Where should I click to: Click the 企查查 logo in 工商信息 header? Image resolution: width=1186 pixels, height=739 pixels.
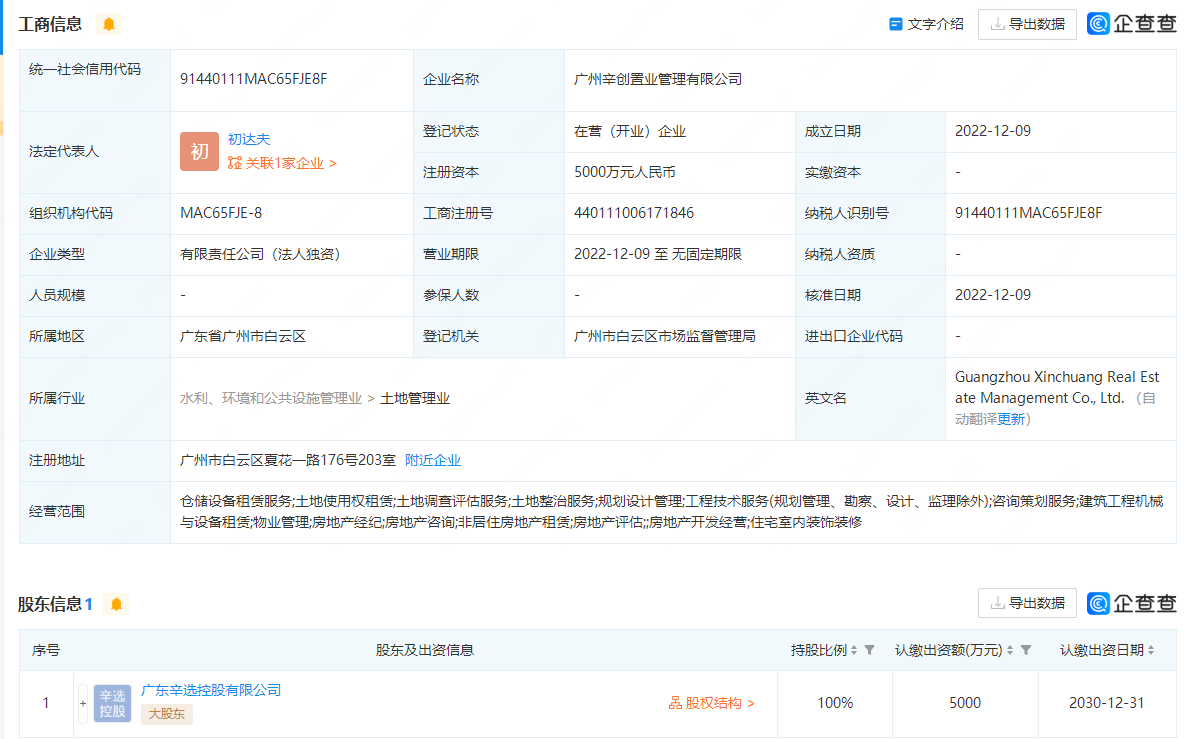click(1132, 24)
